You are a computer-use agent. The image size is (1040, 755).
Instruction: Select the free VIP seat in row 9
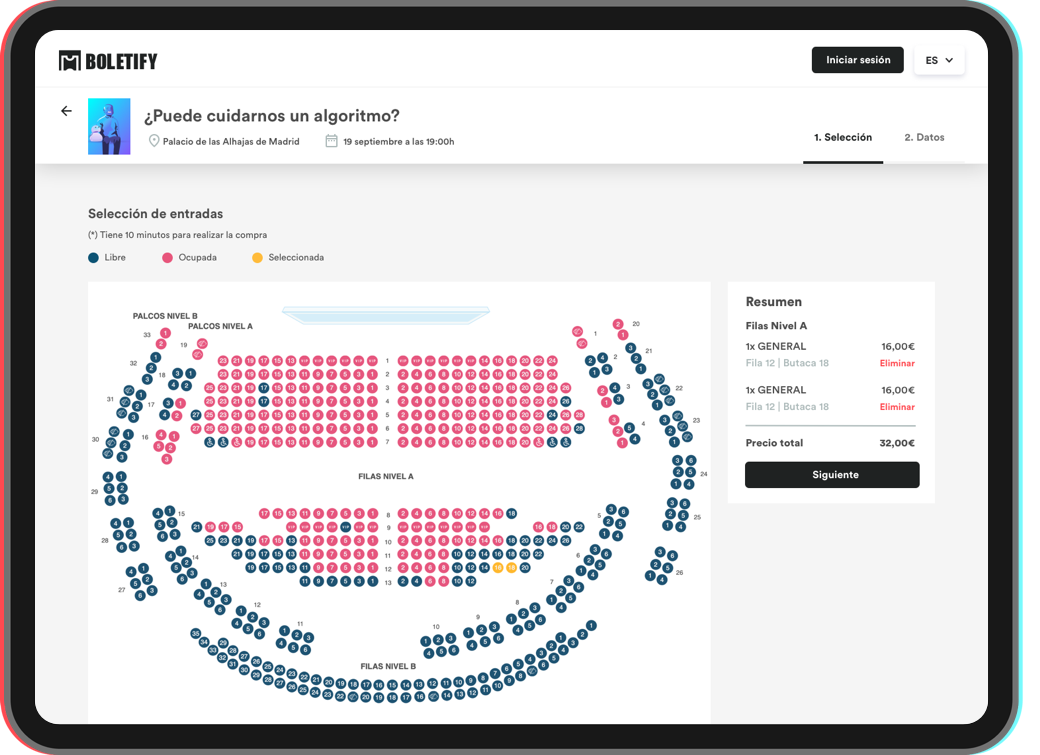pyautogui.click(x=345, y=526)
